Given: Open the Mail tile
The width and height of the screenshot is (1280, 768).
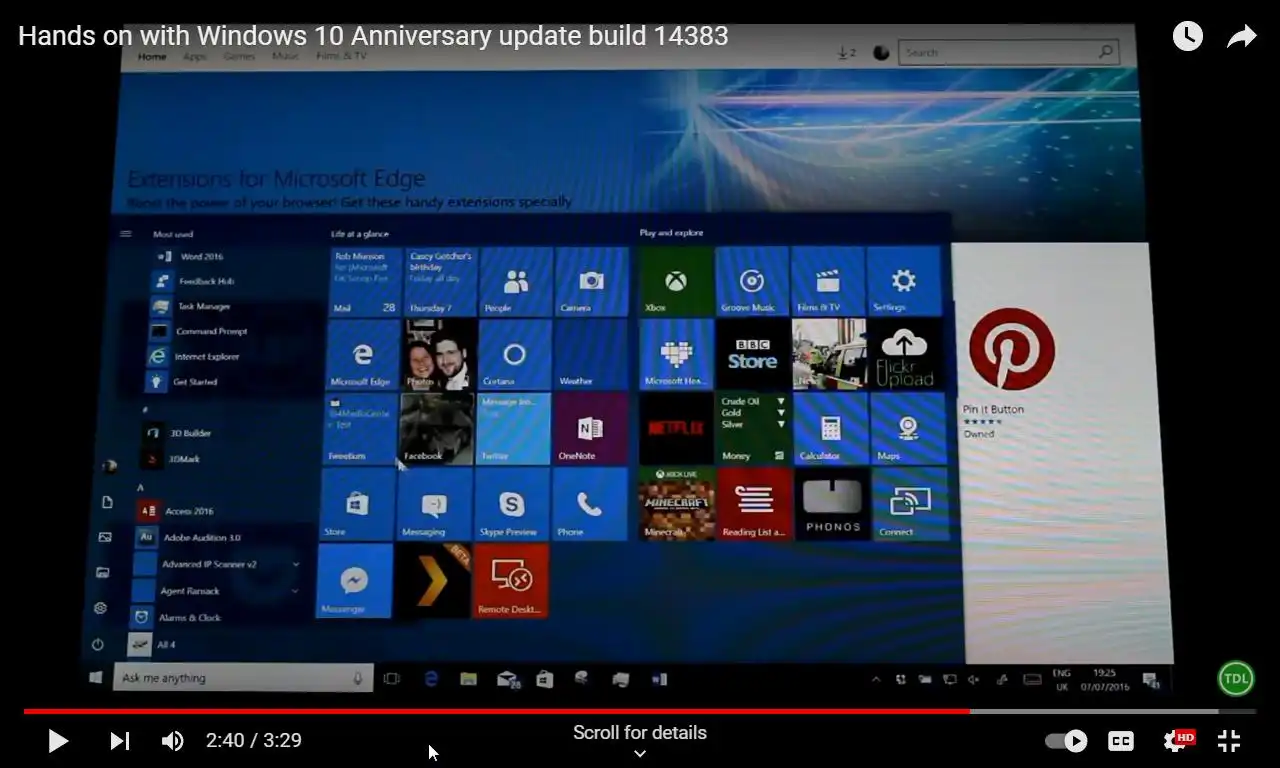Looking at the screenshot, I should click(x=365, y=282).
